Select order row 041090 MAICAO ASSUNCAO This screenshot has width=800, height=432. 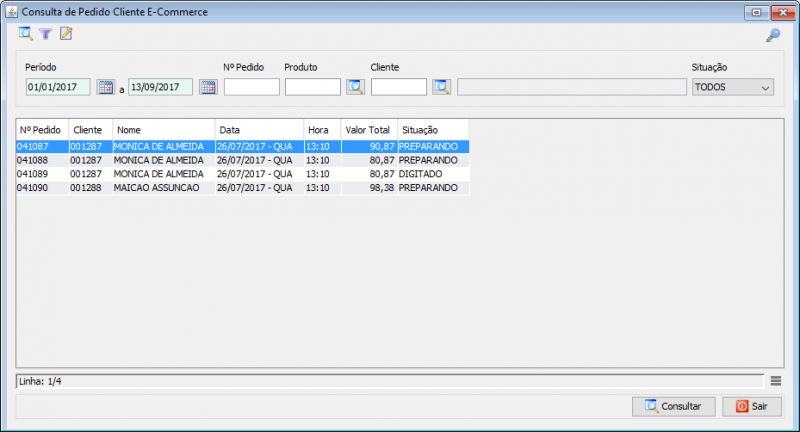tap(160, 187)
